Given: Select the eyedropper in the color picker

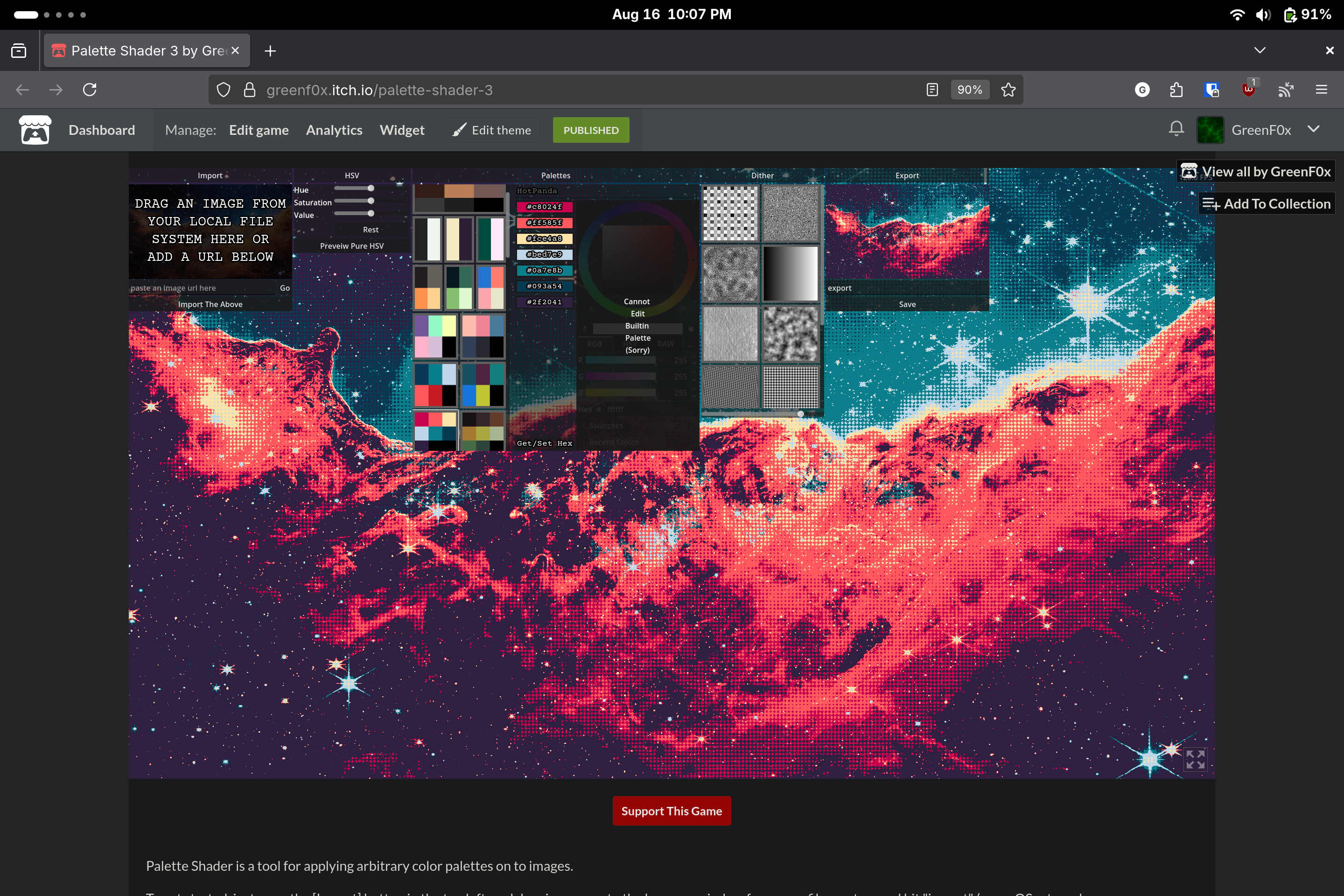Looking at the screenshot, I should tap(585, 329).
